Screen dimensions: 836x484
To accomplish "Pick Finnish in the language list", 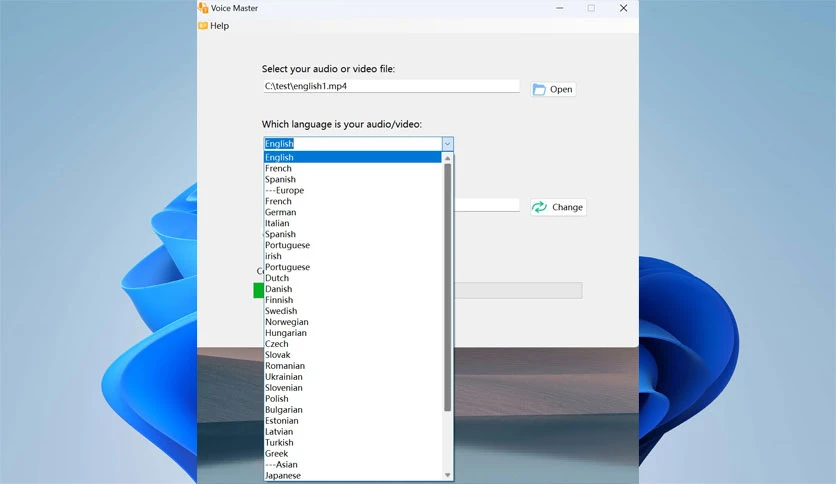I will [353, 300].
